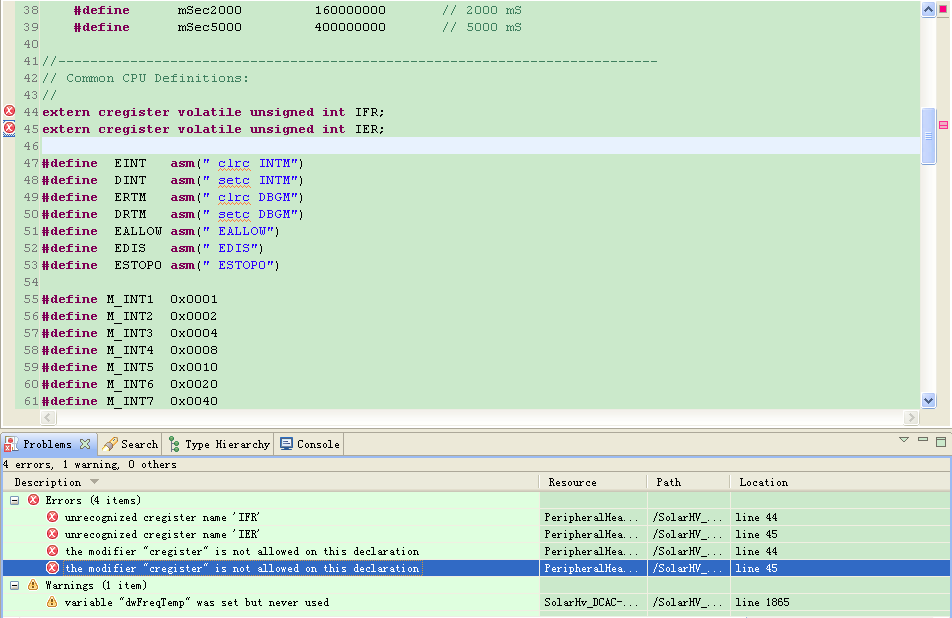
Task: Click the error marker on line 45
Action: (10, 128)
